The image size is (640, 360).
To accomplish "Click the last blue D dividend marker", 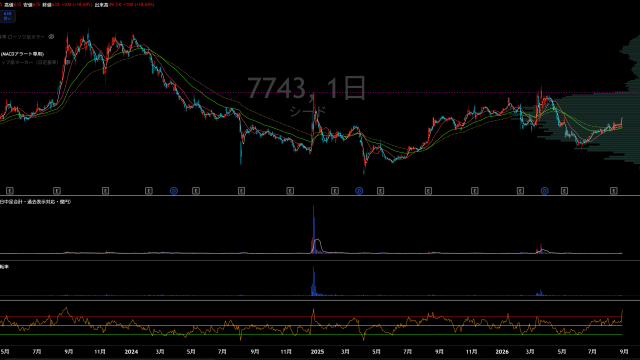I will tap(544, 191).
